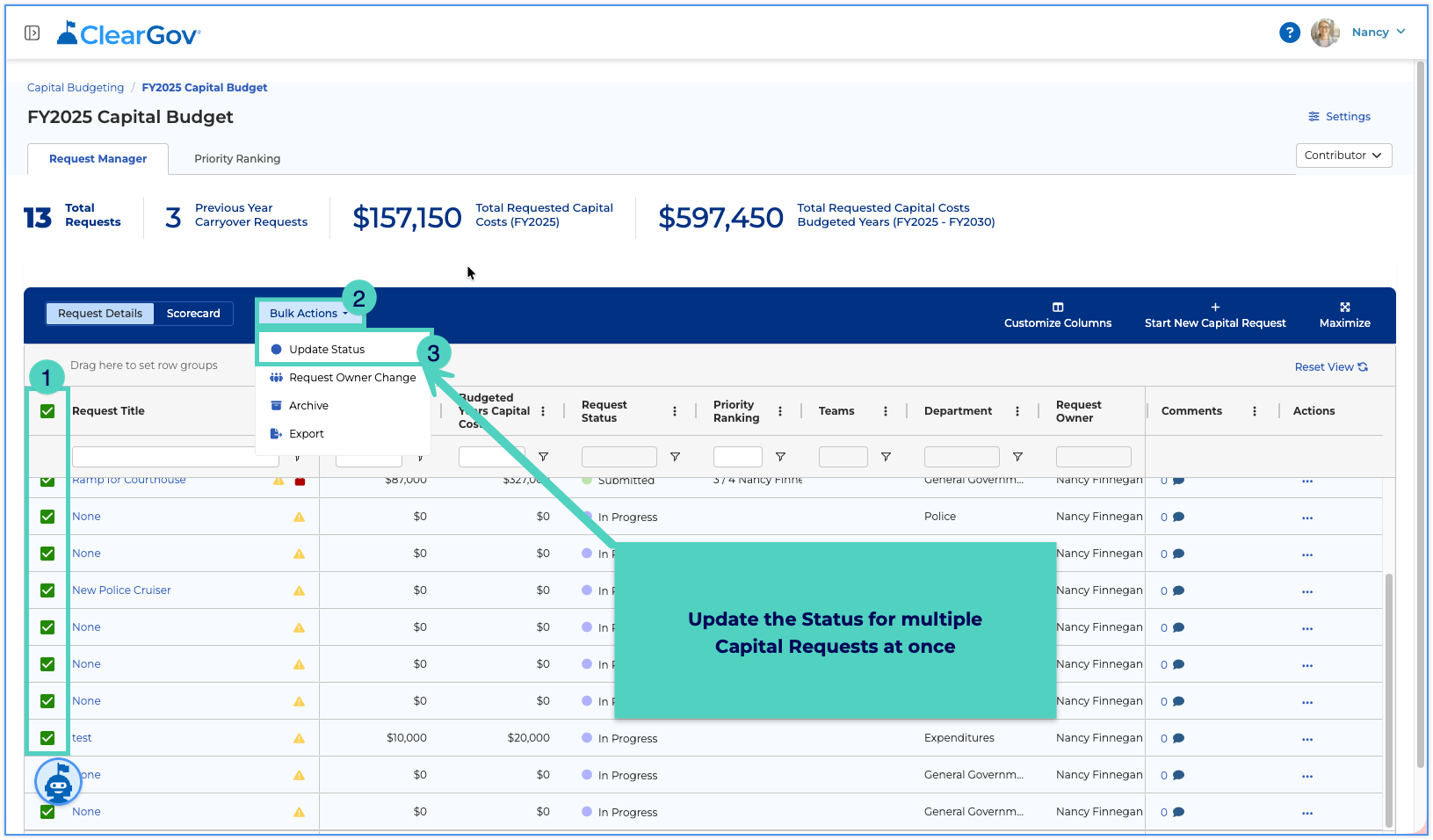This screenshot has height=840, width=1433.
Task: Open actions menu for the Police row
Action: [x=1306, y=518]
